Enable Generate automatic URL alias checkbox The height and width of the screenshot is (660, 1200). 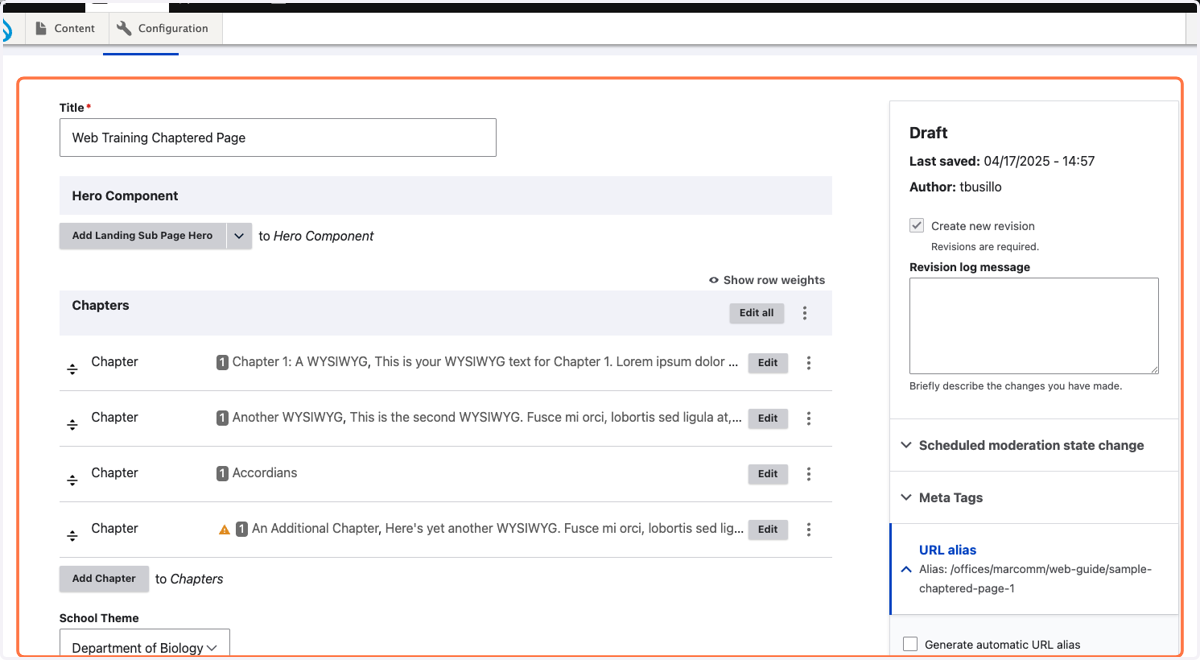[x=910, y=644]
